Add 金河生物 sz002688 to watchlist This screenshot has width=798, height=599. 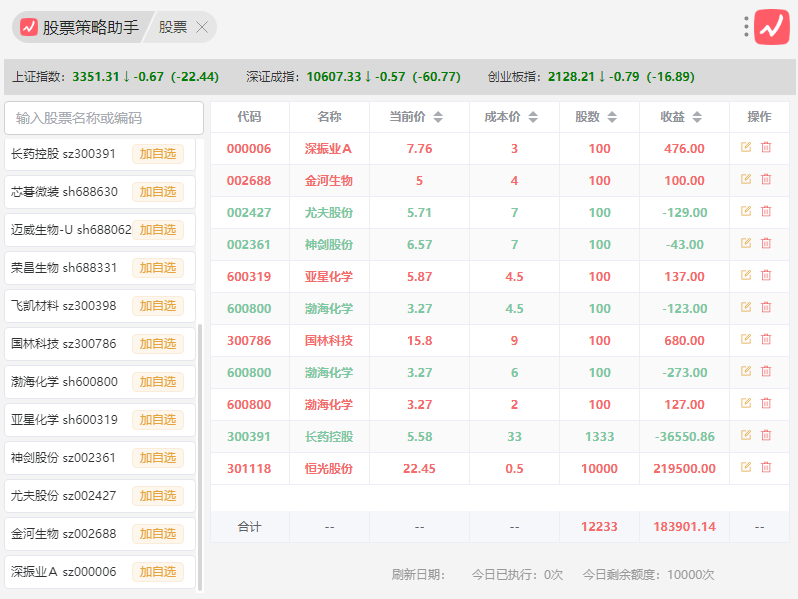[158, 534]
